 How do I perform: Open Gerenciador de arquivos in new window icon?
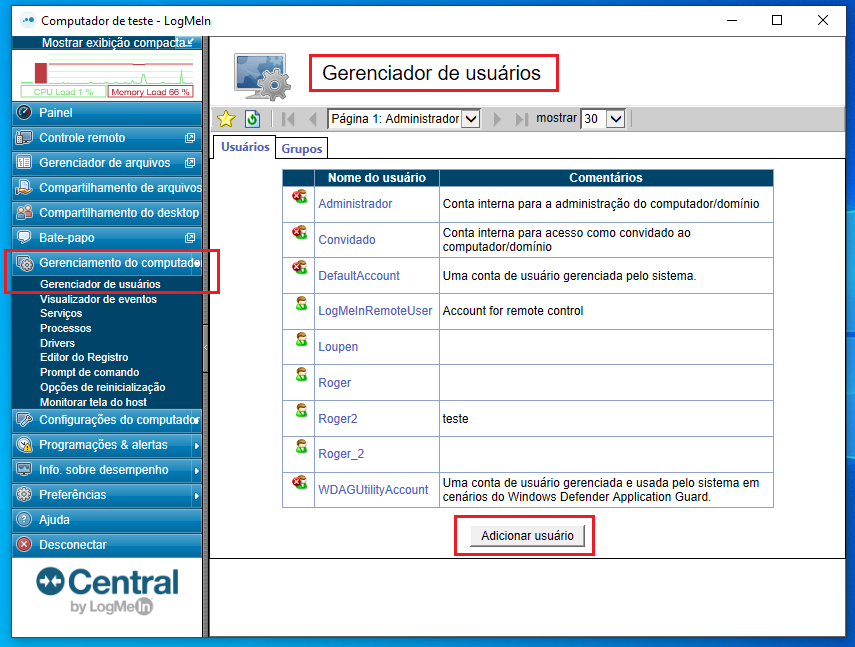click(190, 163)
